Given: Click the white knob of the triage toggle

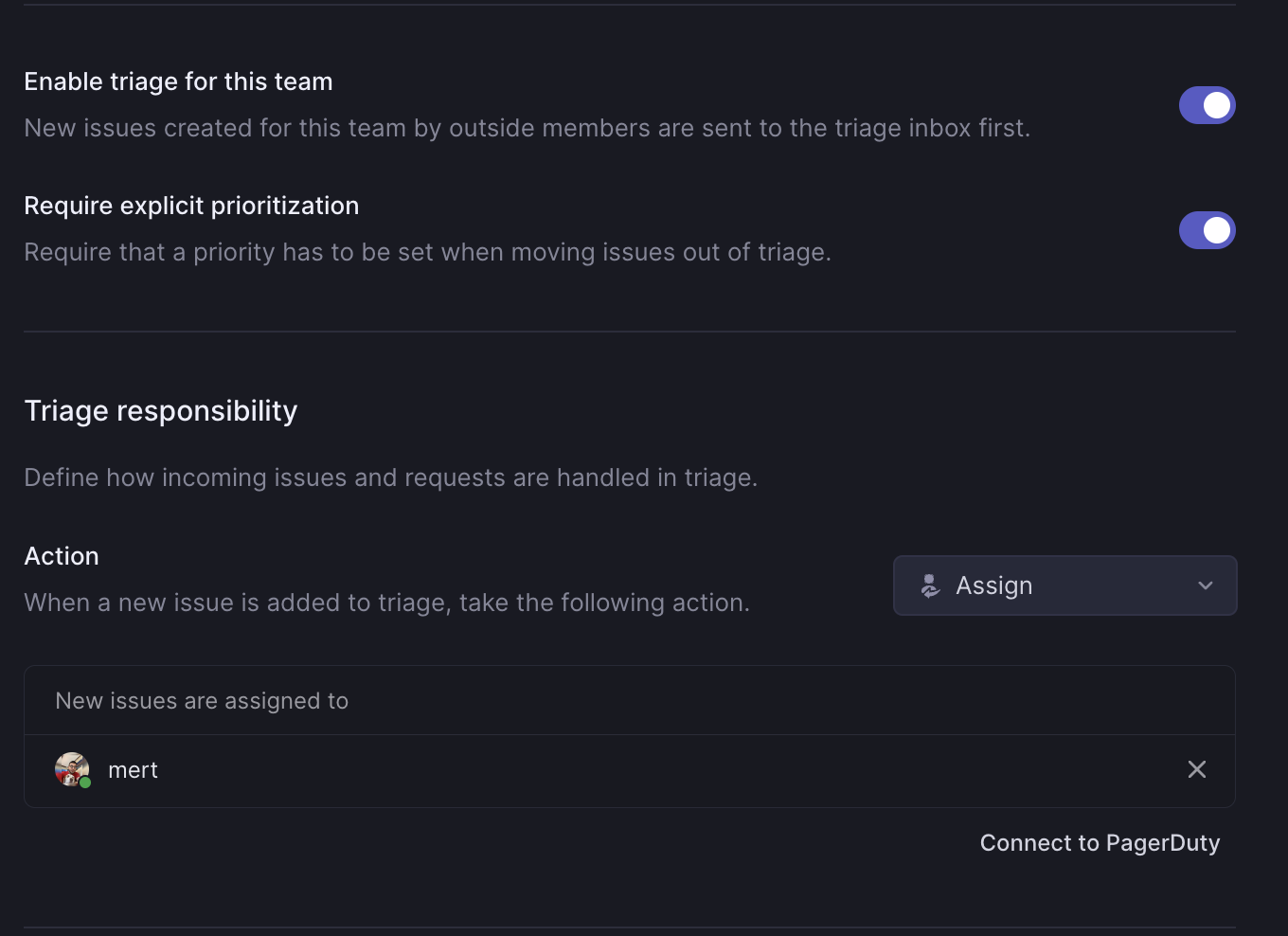Looking at the screenshot, I should [1219, 105].
